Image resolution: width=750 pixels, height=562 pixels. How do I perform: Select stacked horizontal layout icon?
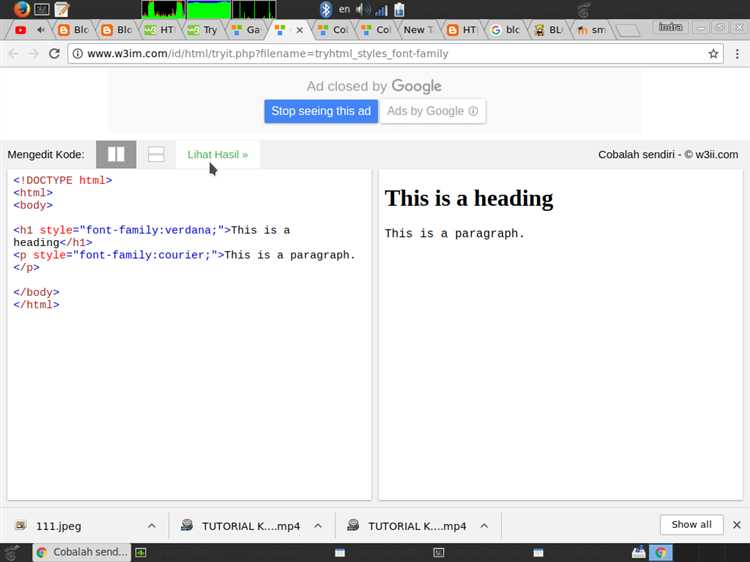156,154
